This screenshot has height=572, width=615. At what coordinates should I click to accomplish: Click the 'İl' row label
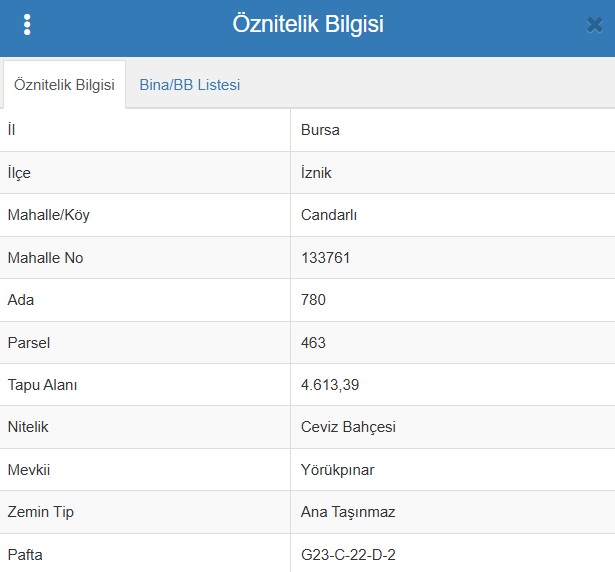point(11,129)
